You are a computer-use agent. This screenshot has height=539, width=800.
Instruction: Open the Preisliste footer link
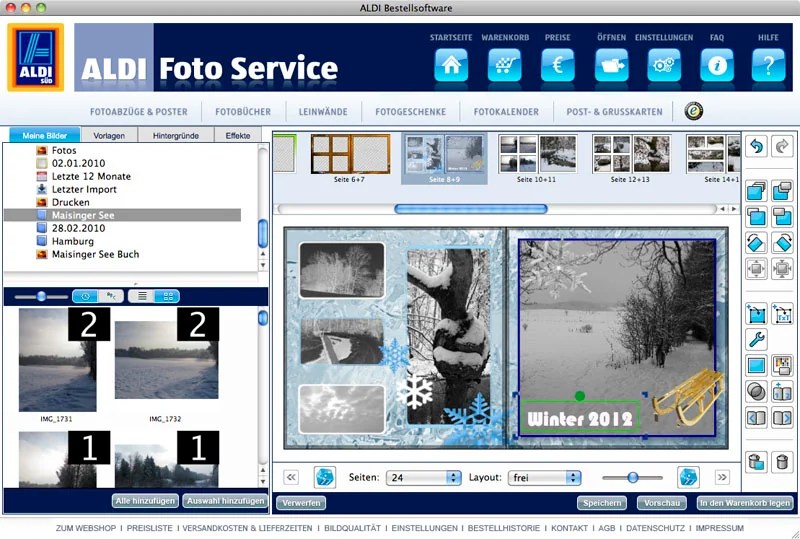pos(149,528)
